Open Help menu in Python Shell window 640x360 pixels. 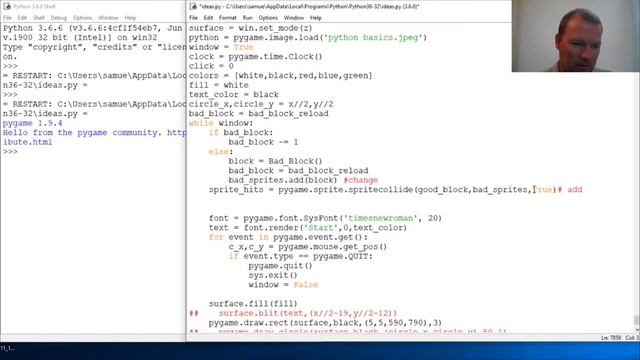(130, 18)
